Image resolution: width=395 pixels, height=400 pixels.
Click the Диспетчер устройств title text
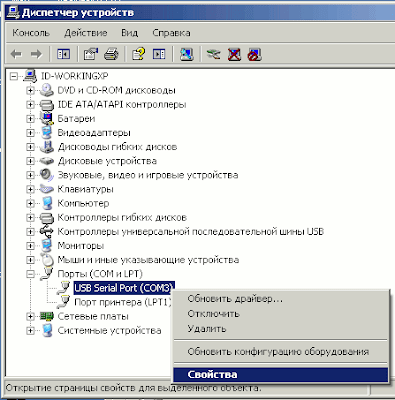pyautogui.click(x=78, y=13)
